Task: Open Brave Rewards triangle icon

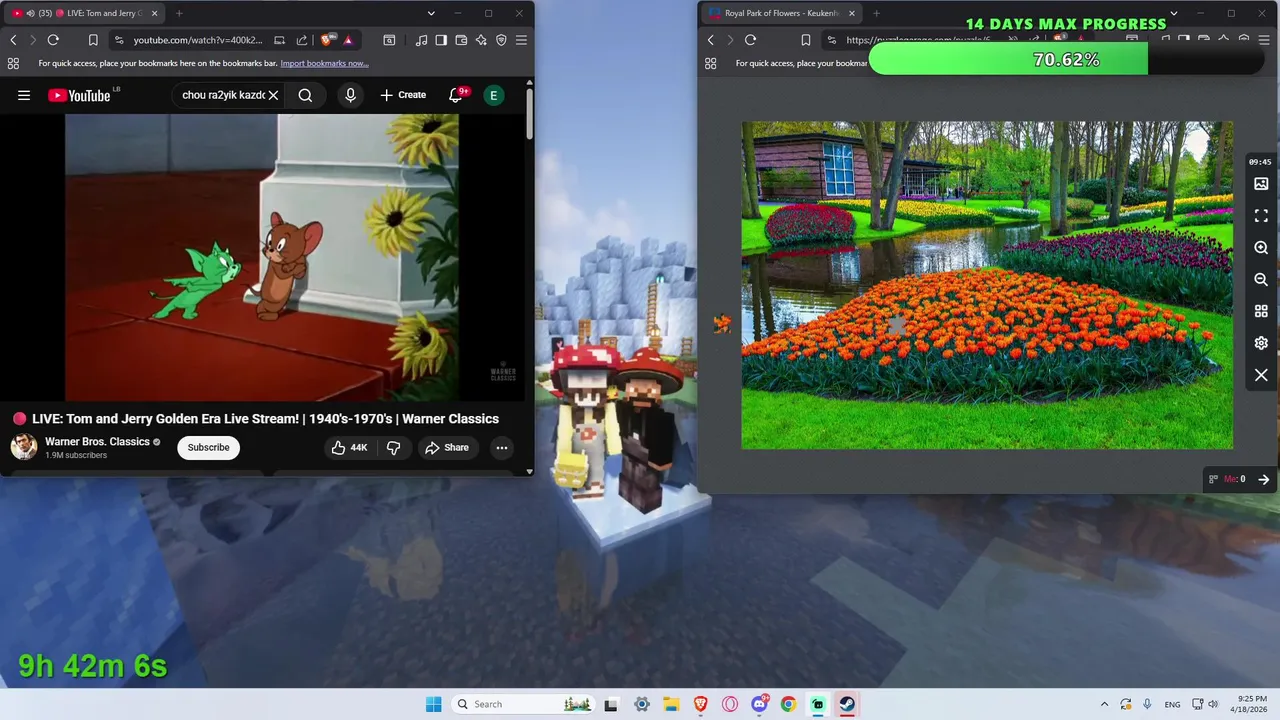Action: pyautogui.click(x=348, y=40)
